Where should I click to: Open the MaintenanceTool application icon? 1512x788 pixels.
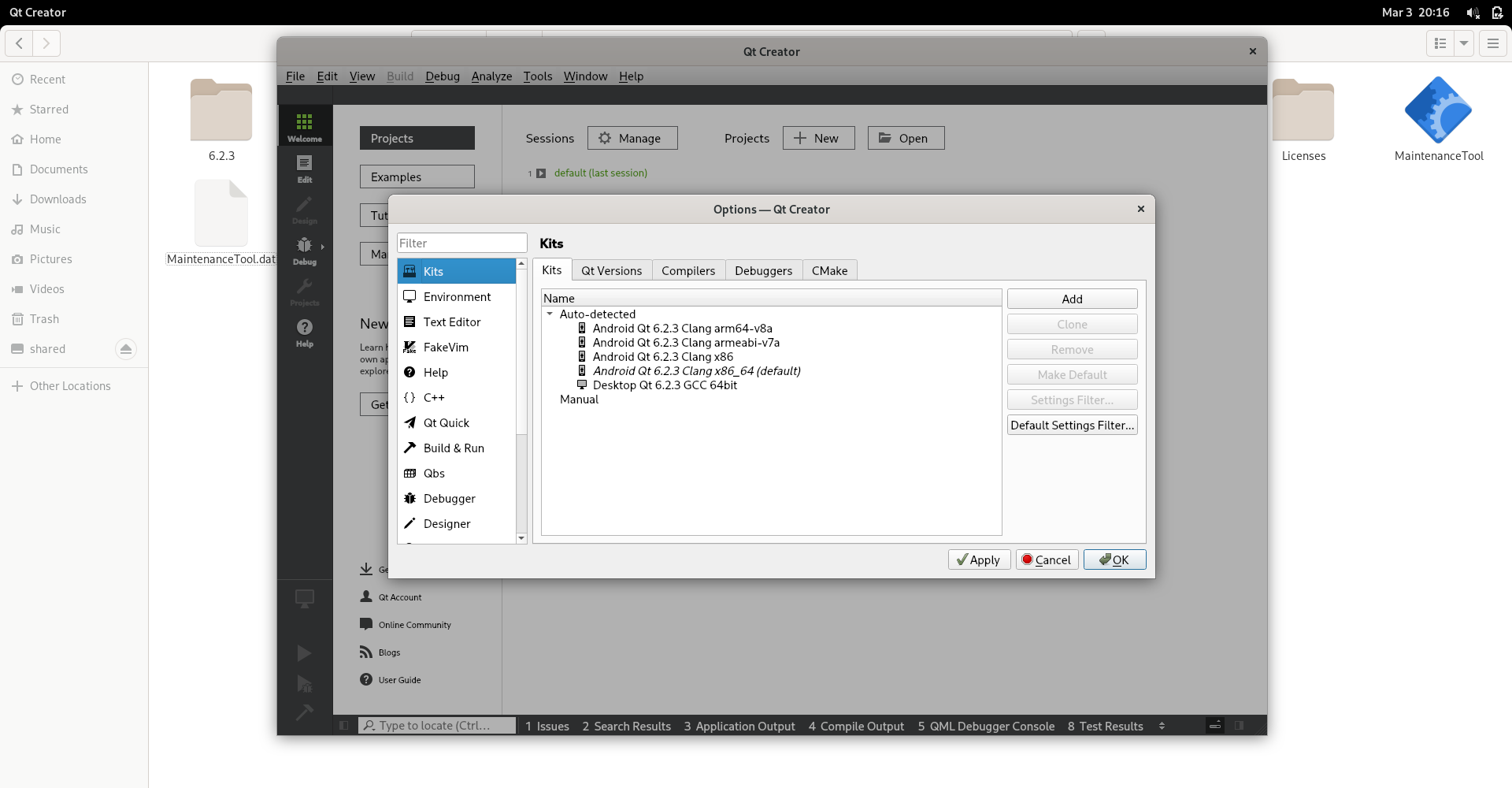click(x=1439, y=110)
